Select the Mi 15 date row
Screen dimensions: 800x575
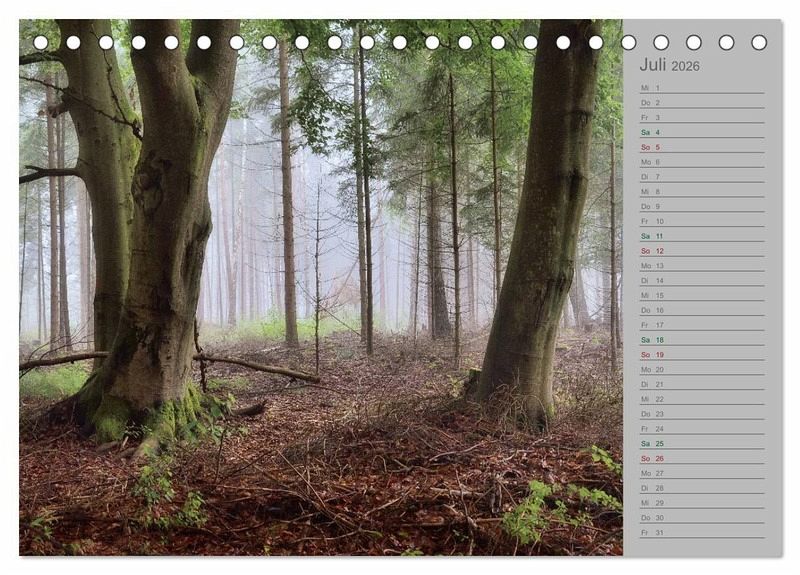click(x=651, y=295)
